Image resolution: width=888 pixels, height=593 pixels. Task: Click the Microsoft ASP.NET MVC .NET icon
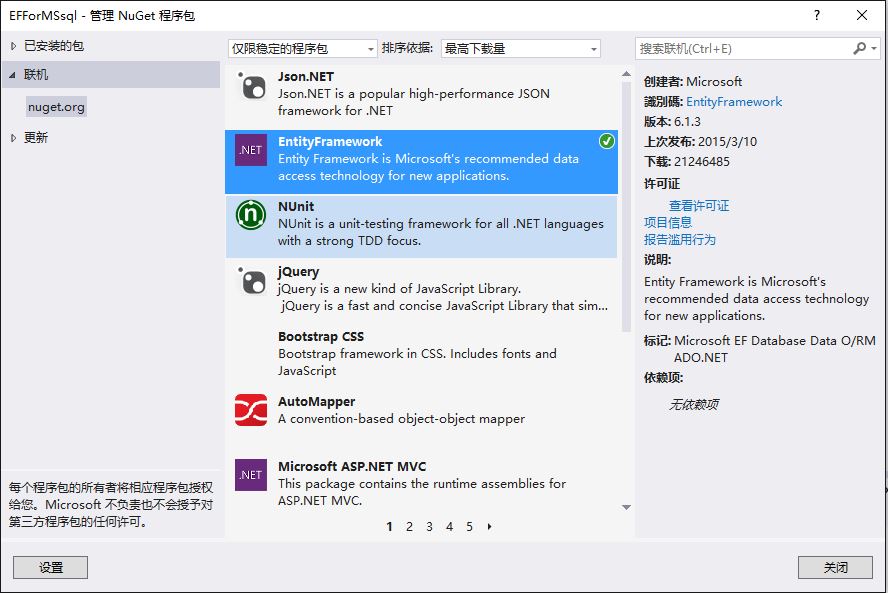pyautogui.click(x=251, y=475)
